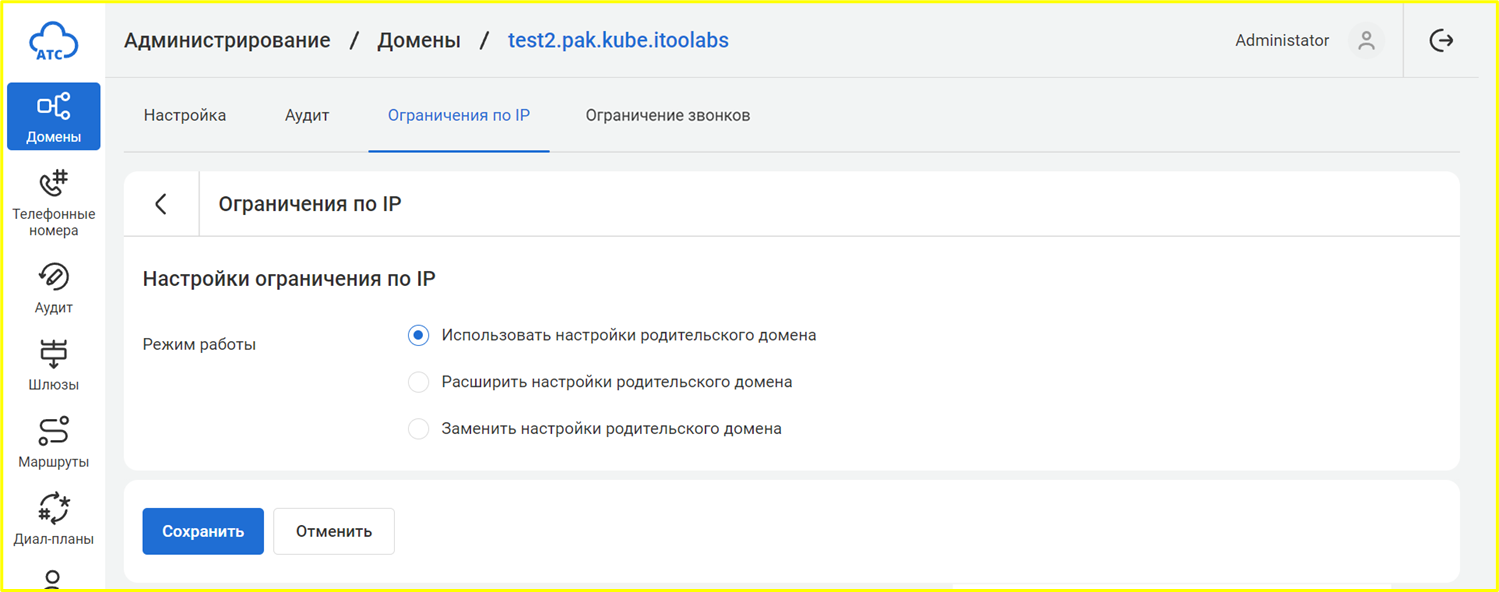This screenshot has height=592, width=1499.
Task: Click the logout icon
Action: point(1441,41)
